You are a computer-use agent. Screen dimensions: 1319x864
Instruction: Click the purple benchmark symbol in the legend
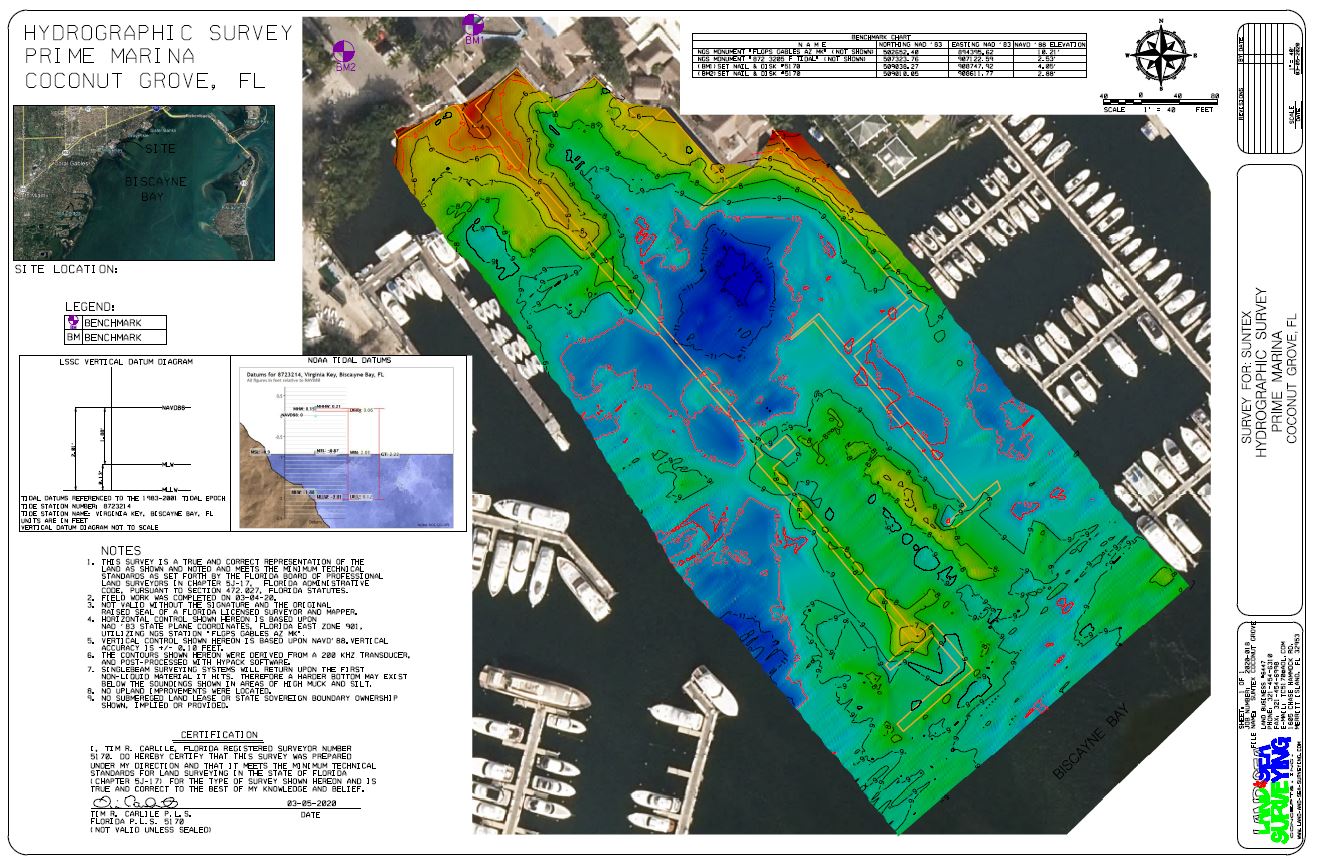point(71,322)
